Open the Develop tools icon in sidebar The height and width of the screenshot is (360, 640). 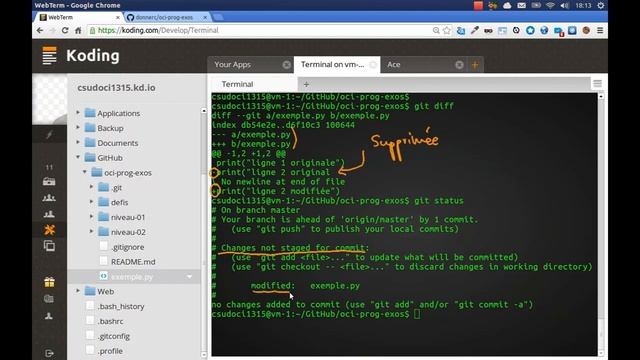pyautogui.click(x=49, y=230)
